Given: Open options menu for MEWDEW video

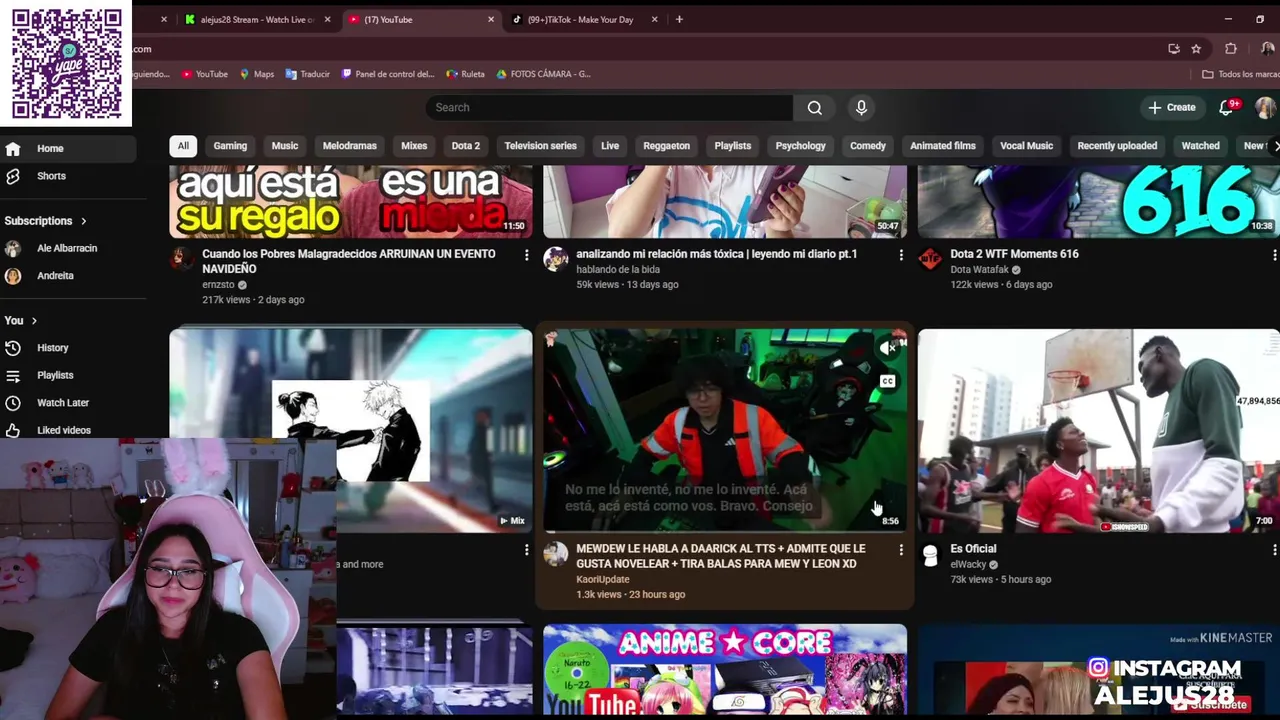Looking at the screenshot, I should (901, 551).
